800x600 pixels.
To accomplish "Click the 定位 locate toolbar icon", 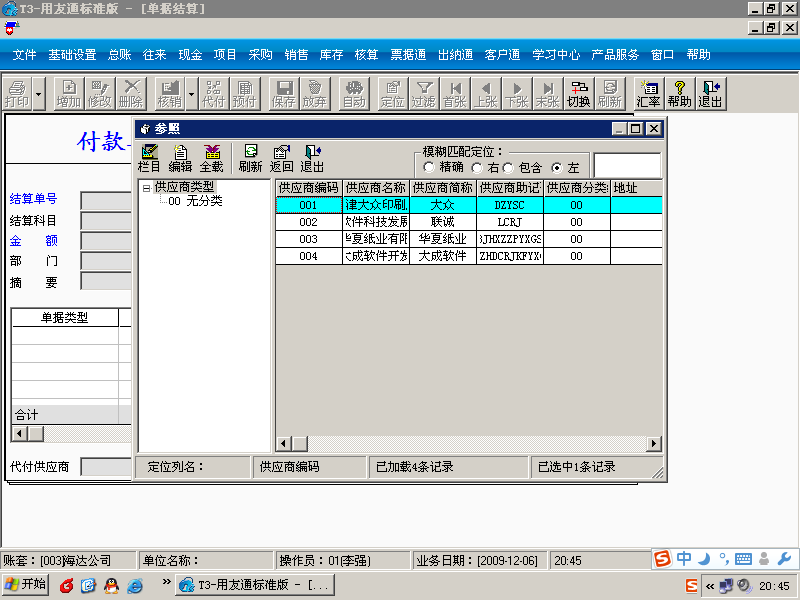I will 393,94.
